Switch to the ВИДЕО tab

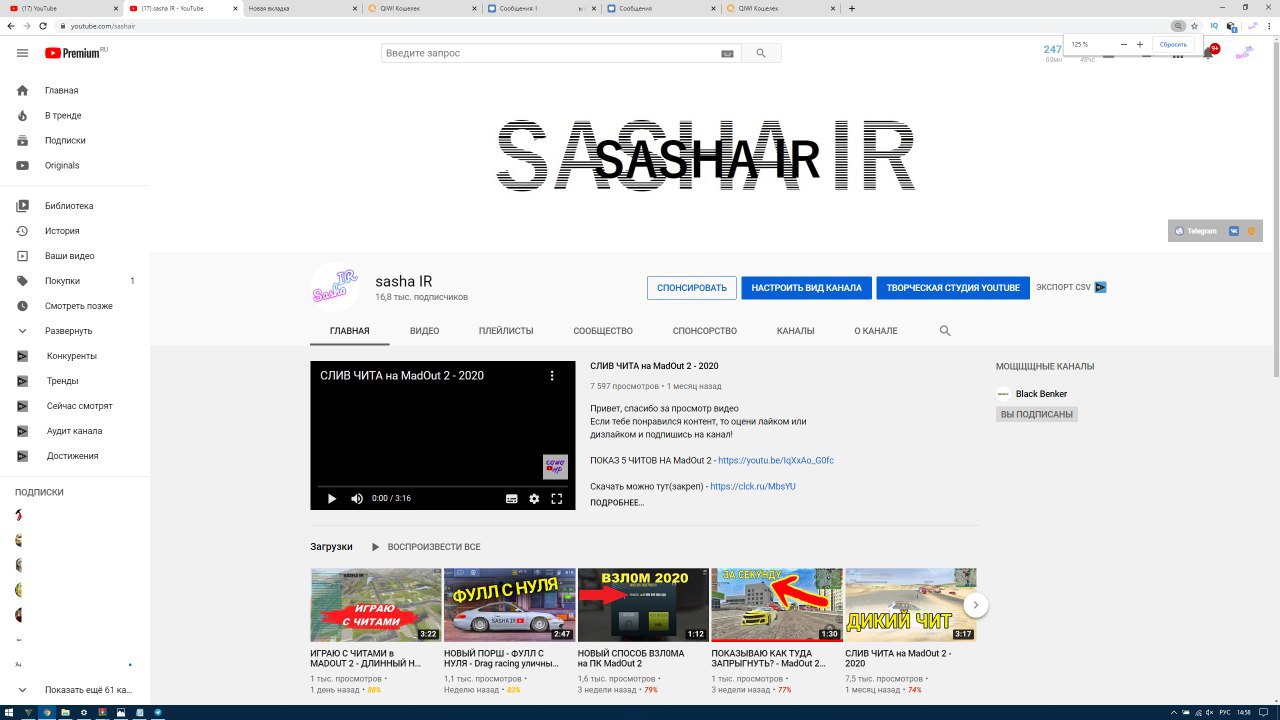[x=424, y=331]
